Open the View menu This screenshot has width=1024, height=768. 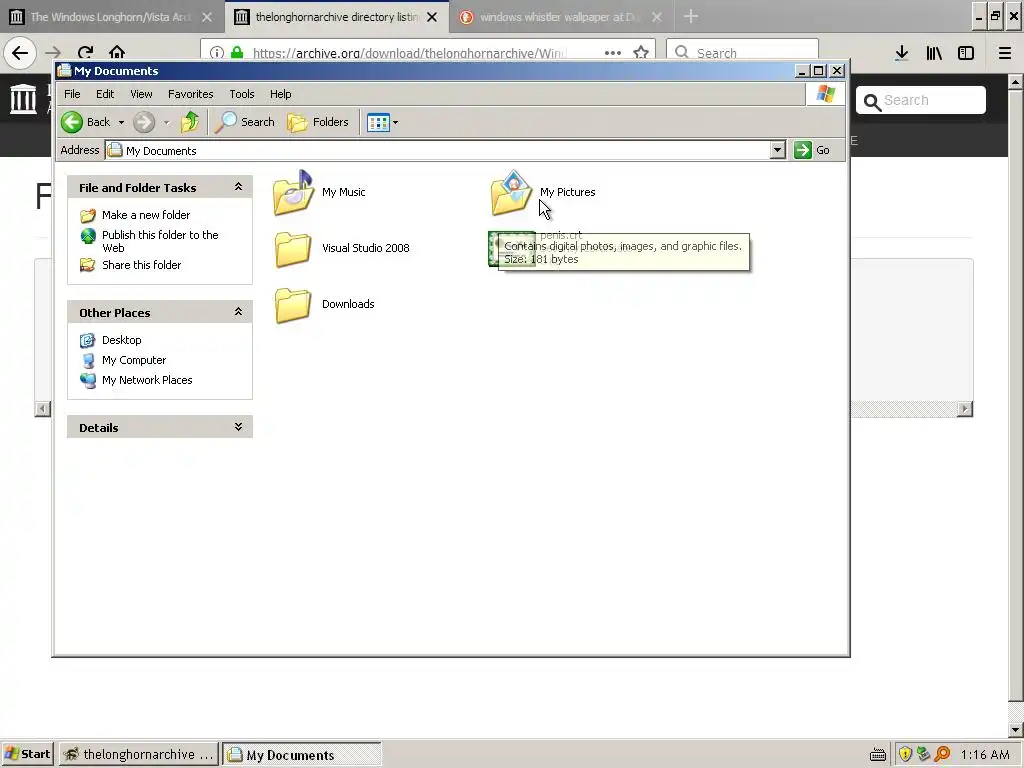pos(141,94)
